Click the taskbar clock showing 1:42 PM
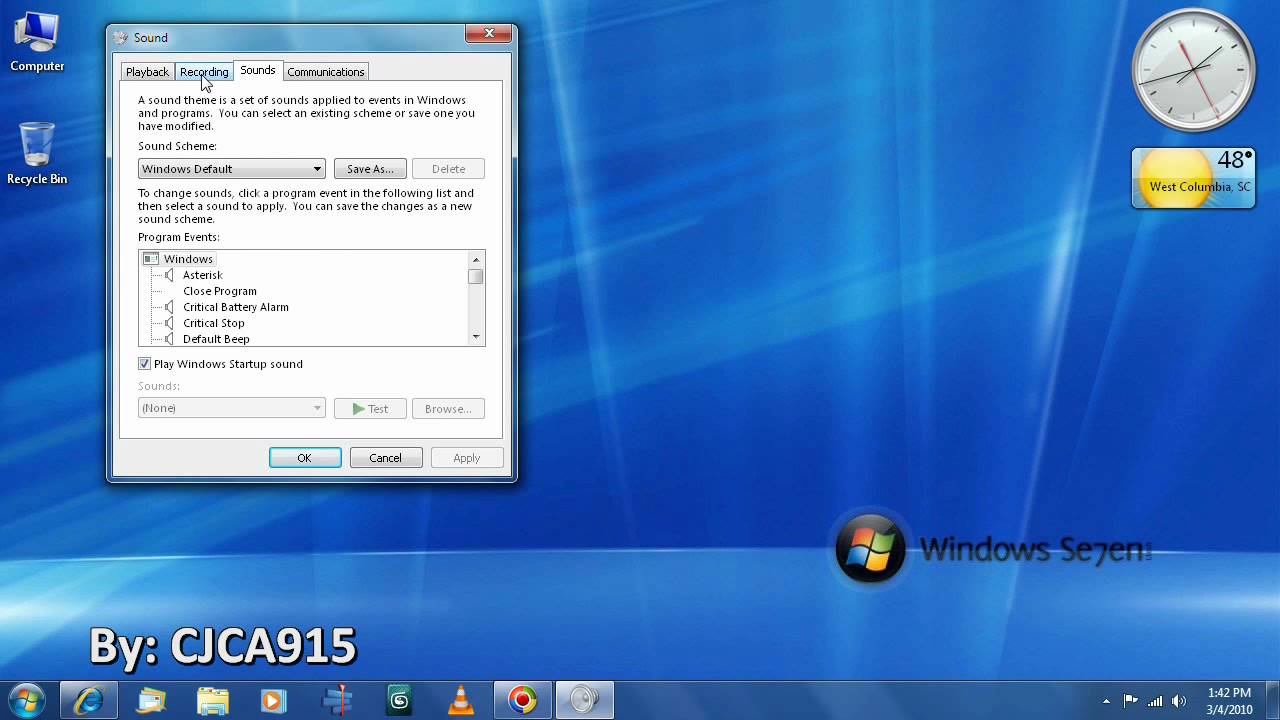The height and width of the screenshot is (720, 1280). [x=1229, y=701]
